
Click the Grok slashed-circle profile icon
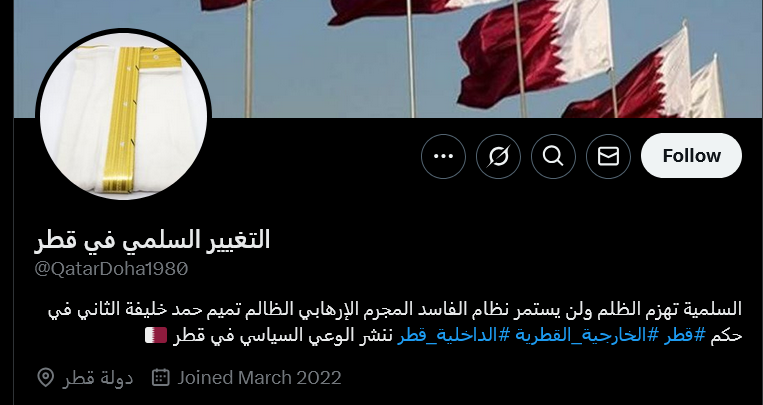(x=498, y=156)
